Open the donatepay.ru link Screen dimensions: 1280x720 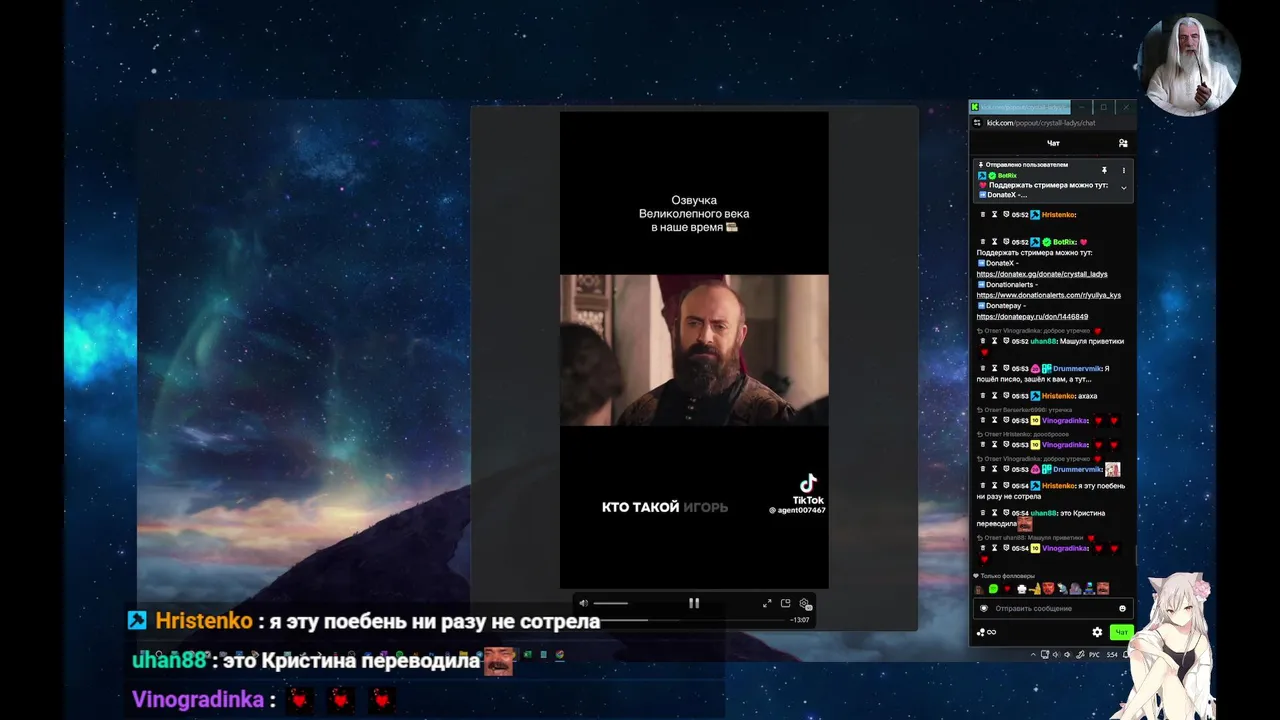(1032, 316)
